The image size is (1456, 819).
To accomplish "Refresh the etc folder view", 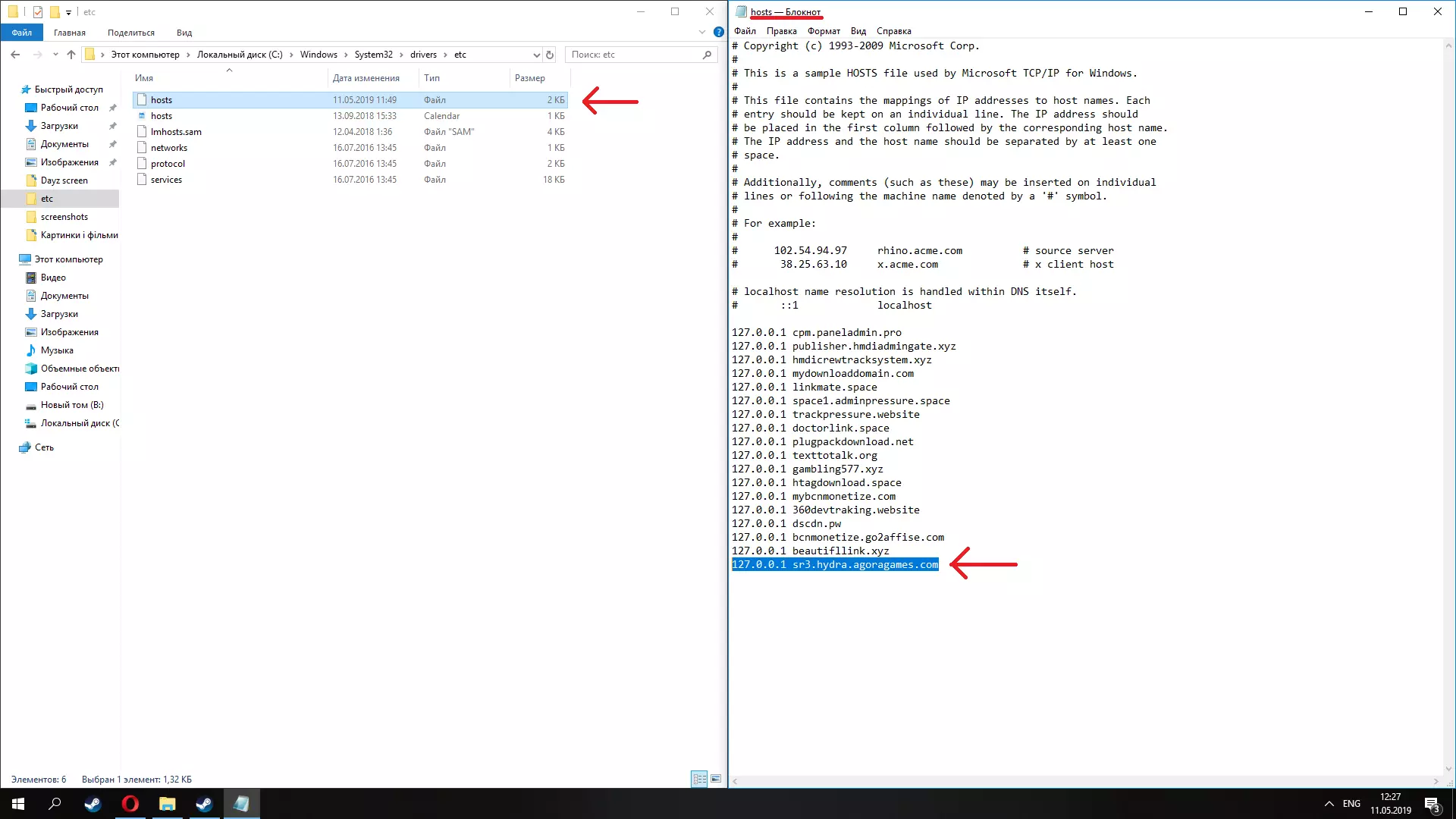I will (x=550, y=55).
